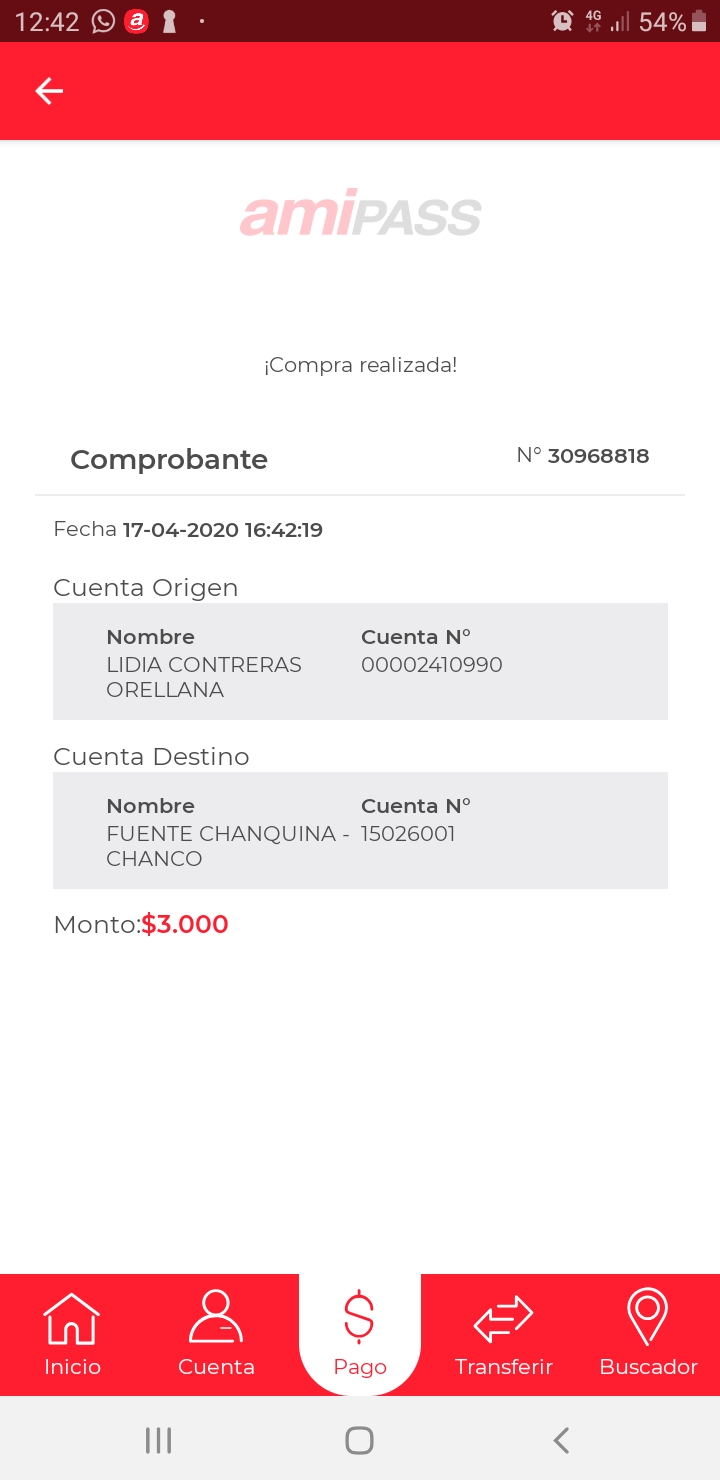This screenshot has width=720, height=1480.
Task: Tap the receipt number 30968818
Action: [598, 456]
